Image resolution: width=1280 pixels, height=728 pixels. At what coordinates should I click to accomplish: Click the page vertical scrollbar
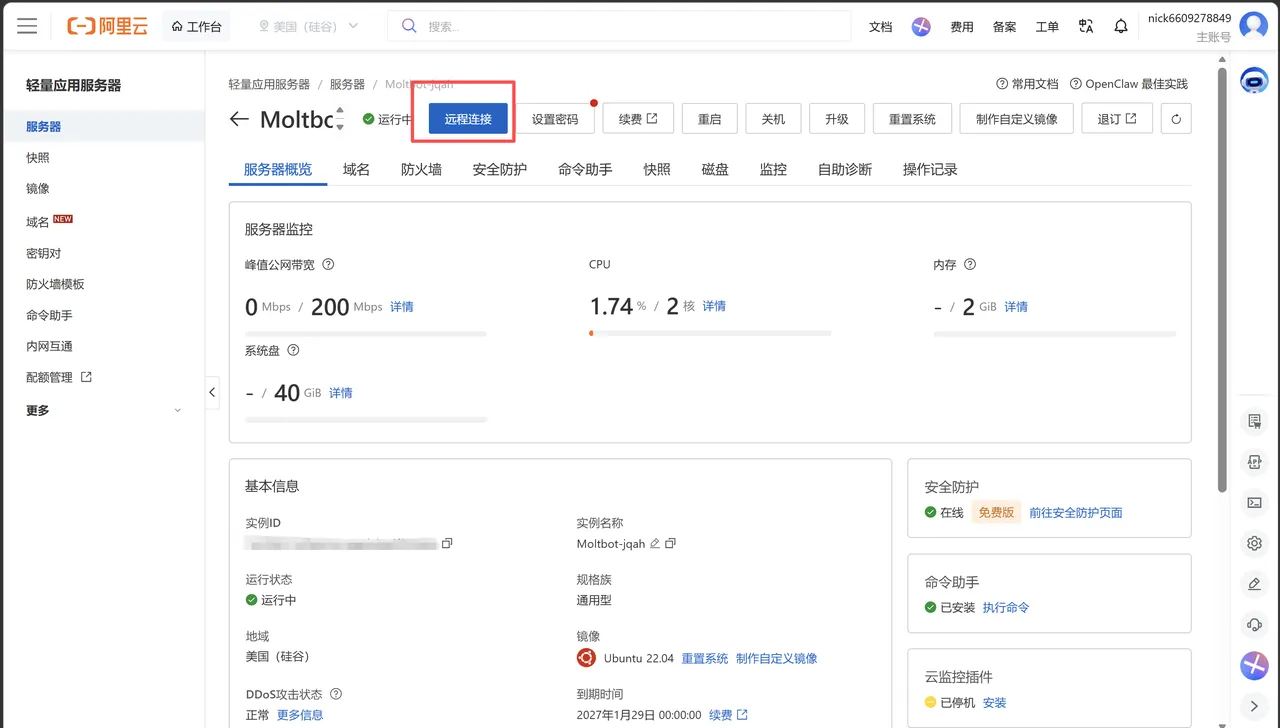1221,280
